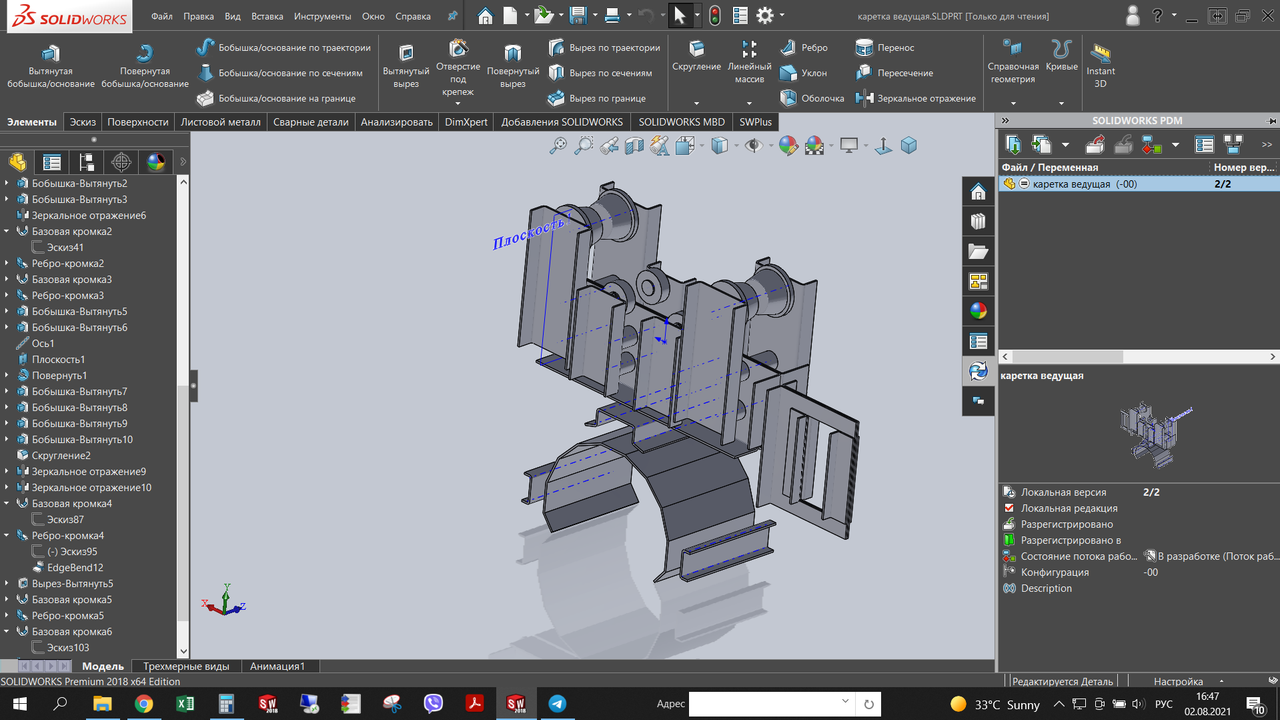Open Apply Scene icon
This screenshot has width=1280, height=720.
[814, 146]
